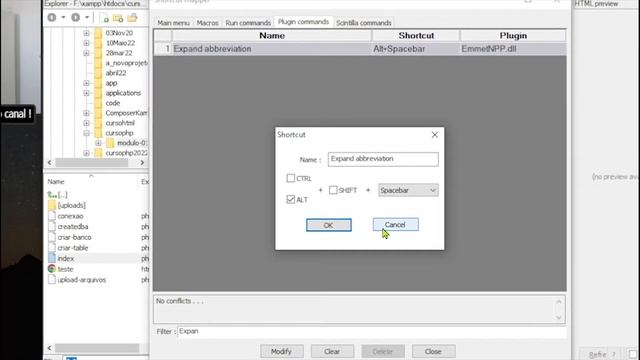The height and width of the screenshot is (360, 640).
Task: Select the [uploads] folder icon
Action: (52, 205)
